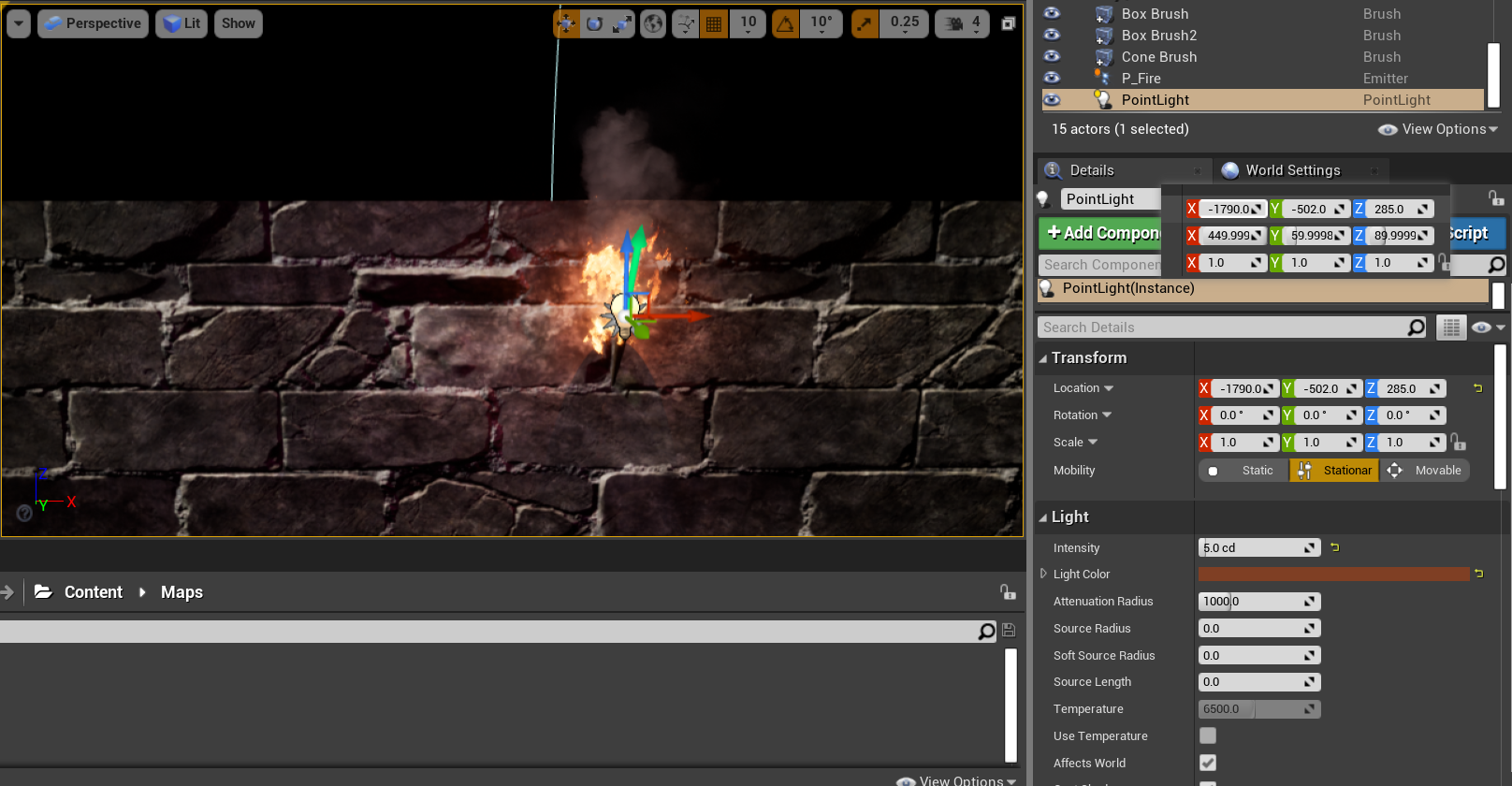Open the Light Color swatch picker
Image resolution: width=1512 pixels, height=786 pixels.
[1334, 575]
